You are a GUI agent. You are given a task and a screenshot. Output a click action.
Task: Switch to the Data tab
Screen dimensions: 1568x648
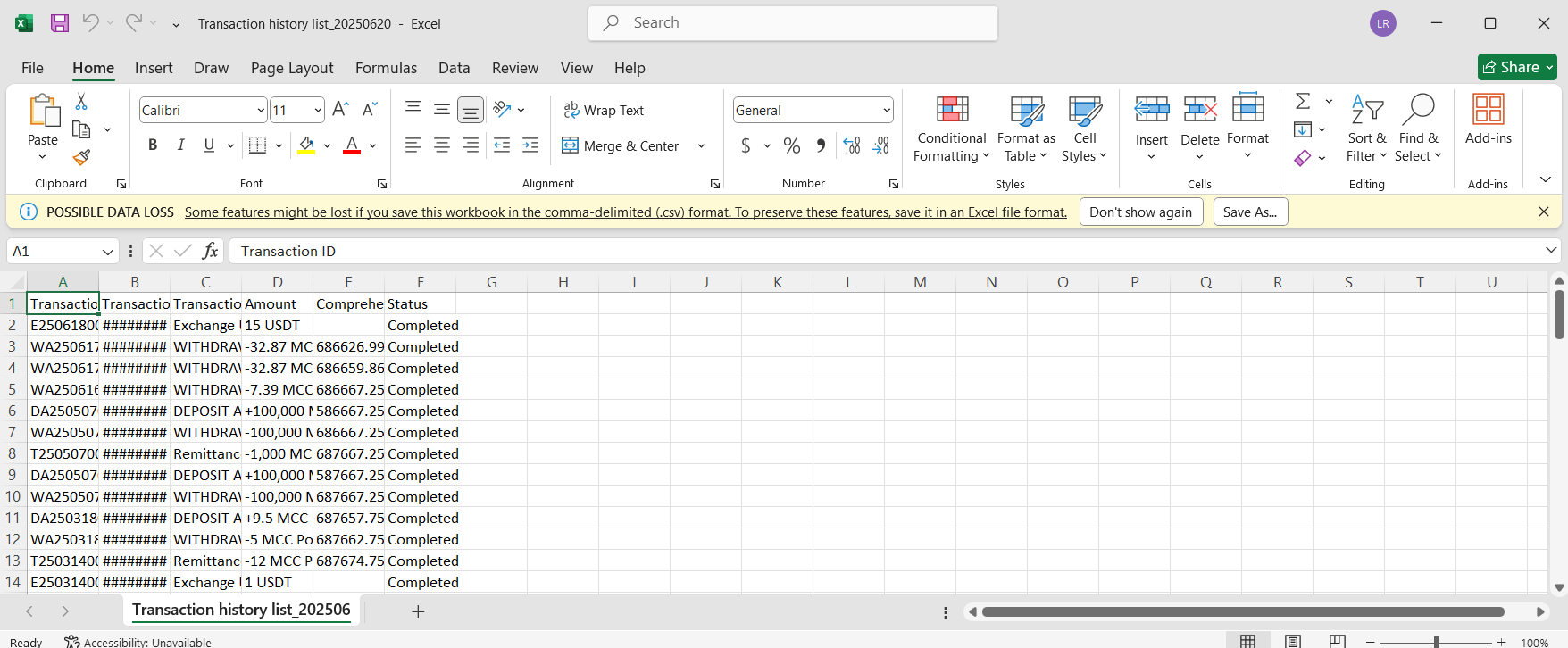pyautogui.click(x=454, y=68)
